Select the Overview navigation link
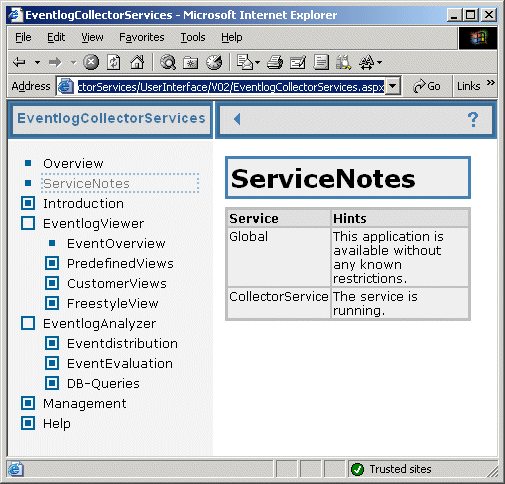Image resolution: width=505 pixels, height=484 pixels. (x=73, y=163)
